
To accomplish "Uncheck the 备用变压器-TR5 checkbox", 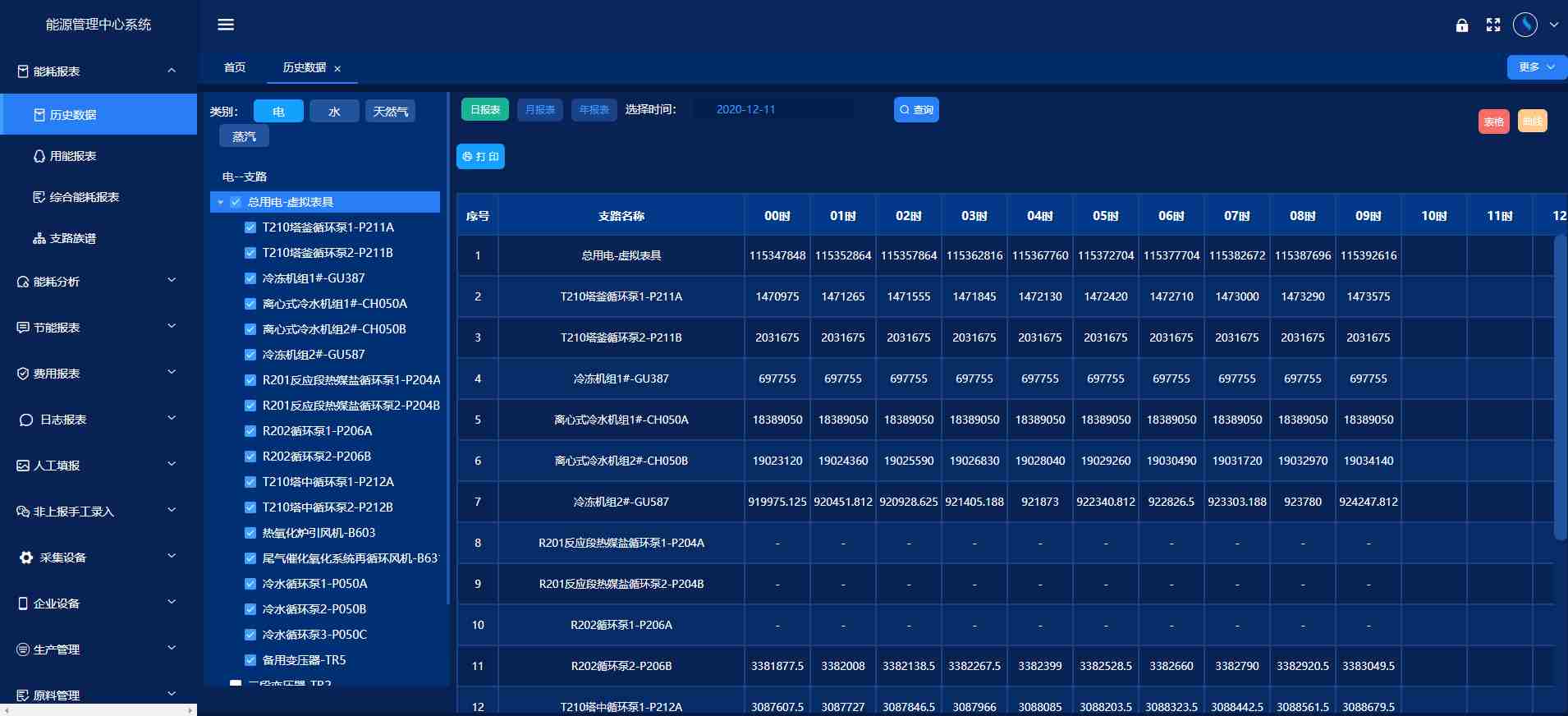I will [x=250, y=660].
